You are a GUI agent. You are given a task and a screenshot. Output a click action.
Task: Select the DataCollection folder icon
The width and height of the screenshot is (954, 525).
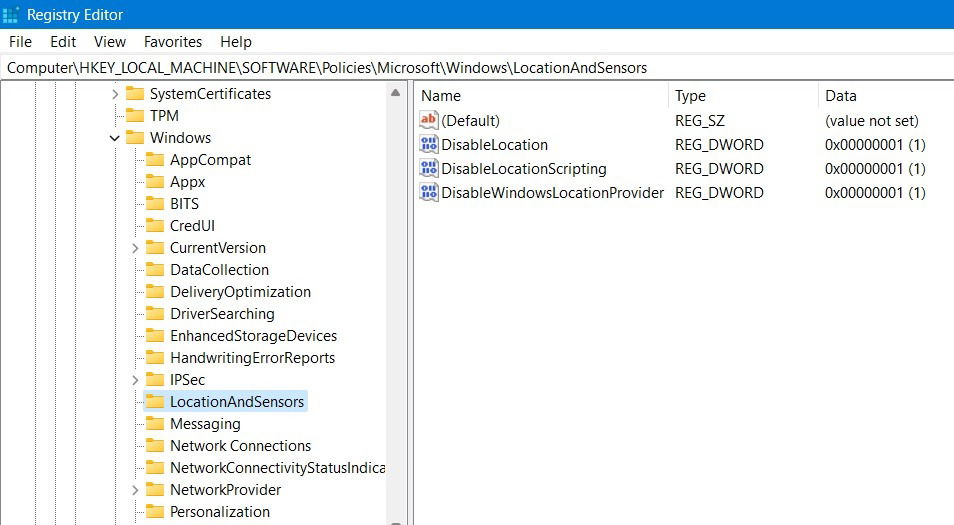(155, 269)
